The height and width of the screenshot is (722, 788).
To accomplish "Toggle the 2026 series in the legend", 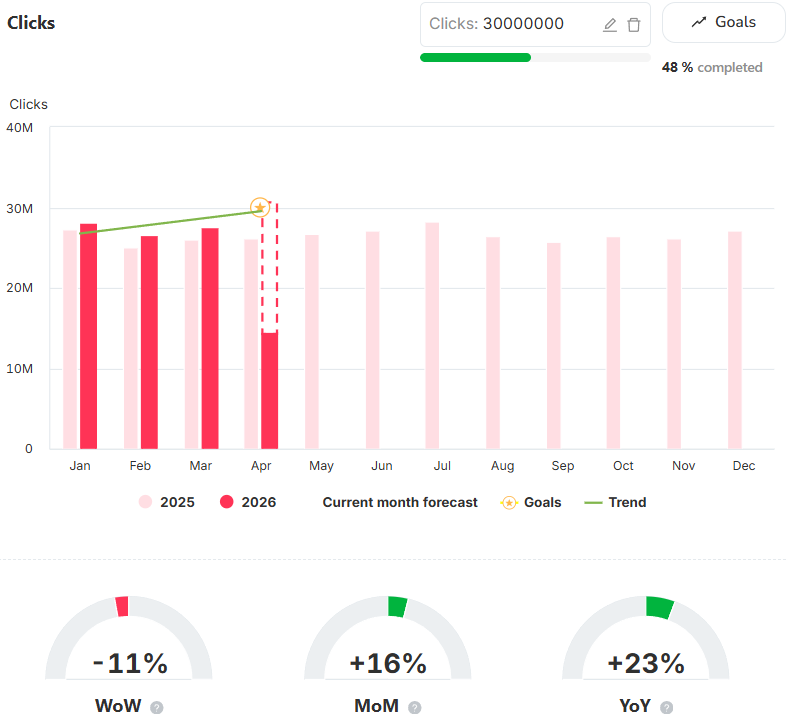I will 248,502.
